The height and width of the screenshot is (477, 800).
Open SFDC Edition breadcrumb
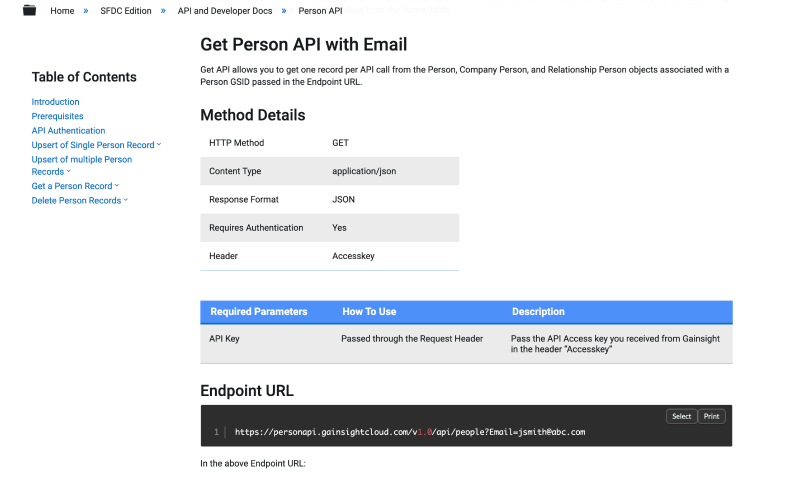coord(124,11)
